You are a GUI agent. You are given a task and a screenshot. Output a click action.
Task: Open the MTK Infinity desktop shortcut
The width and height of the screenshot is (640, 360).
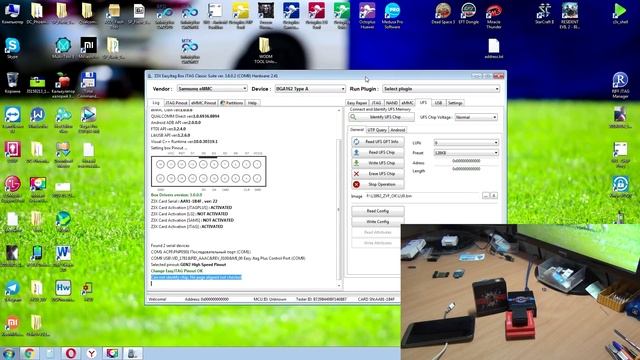tap(190, 50)
